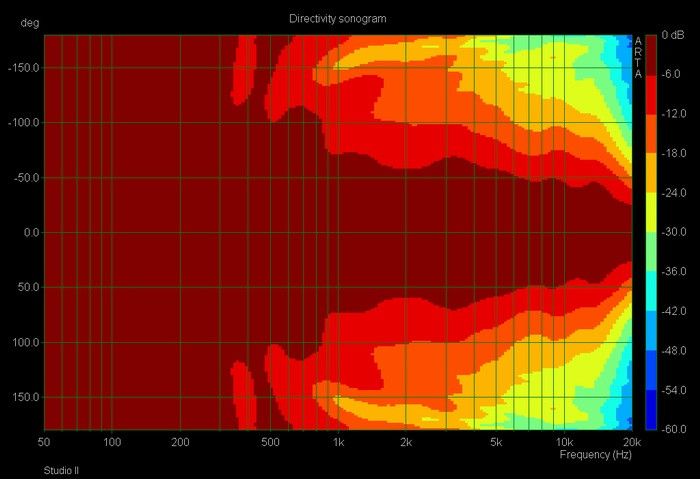This screenshot has width=700, height=479.
Task: Click the "20k" frequency axis label
Action: tap(632, 442)
